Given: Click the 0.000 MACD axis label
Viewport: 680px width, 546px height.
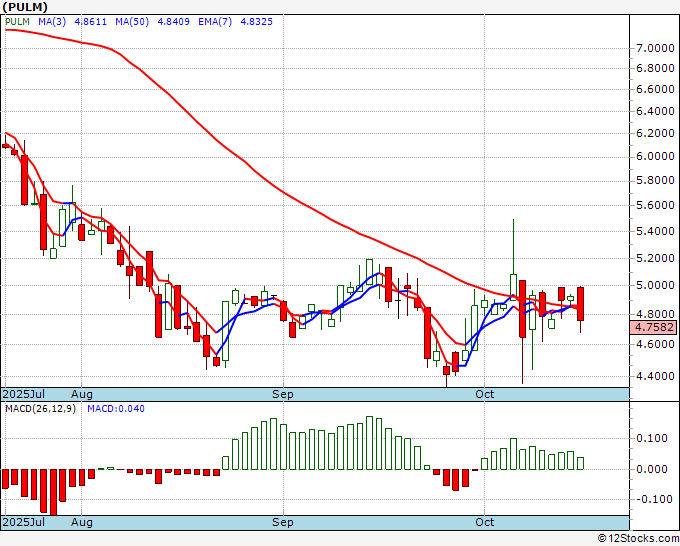Looking at the screenshot, I should tap(652, 469).
